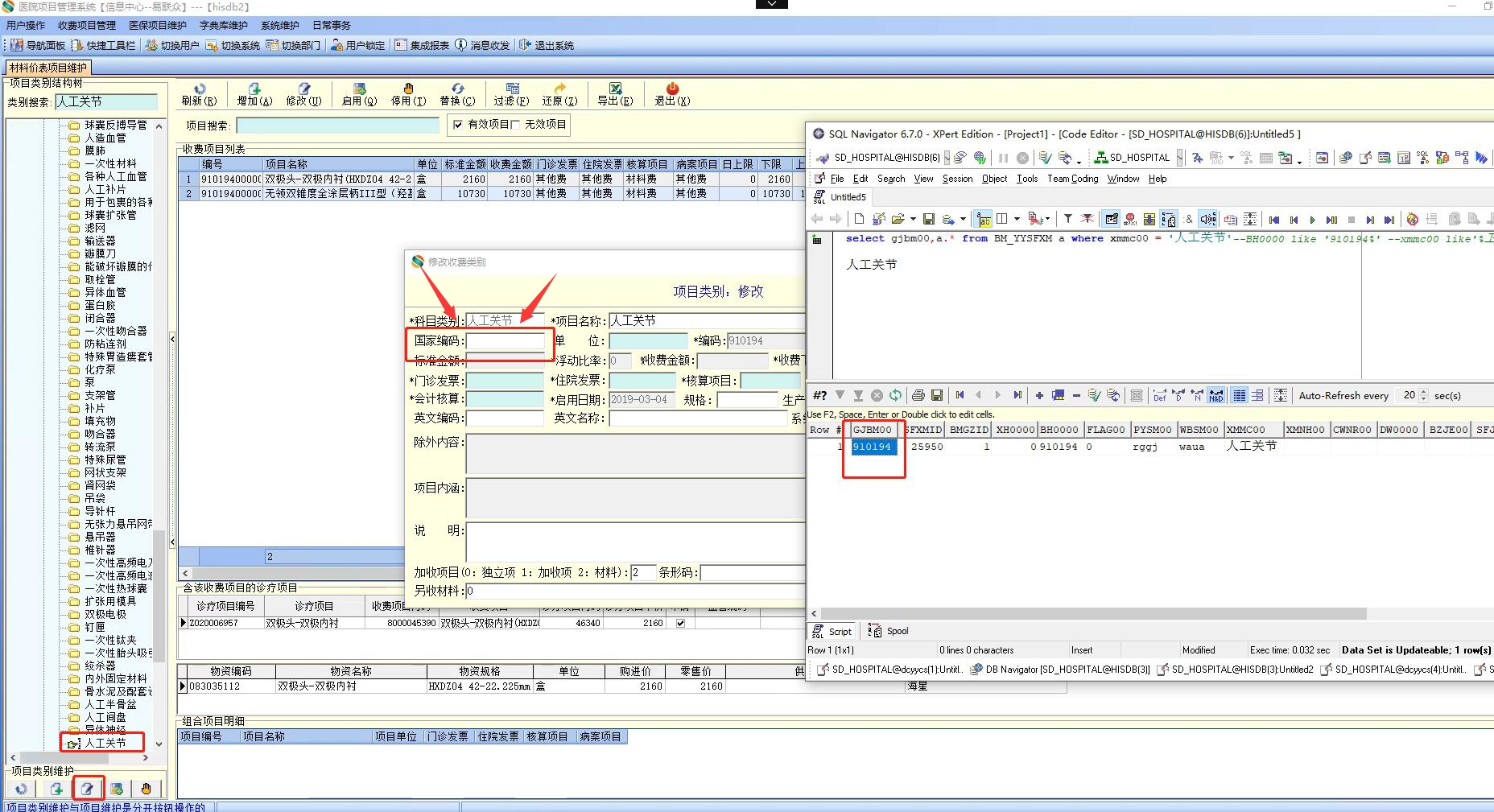Screen dimensions: 1494x812
Task: Click the 增加(A) add item button
Action: pyautogui.click(x=254, y=94)
